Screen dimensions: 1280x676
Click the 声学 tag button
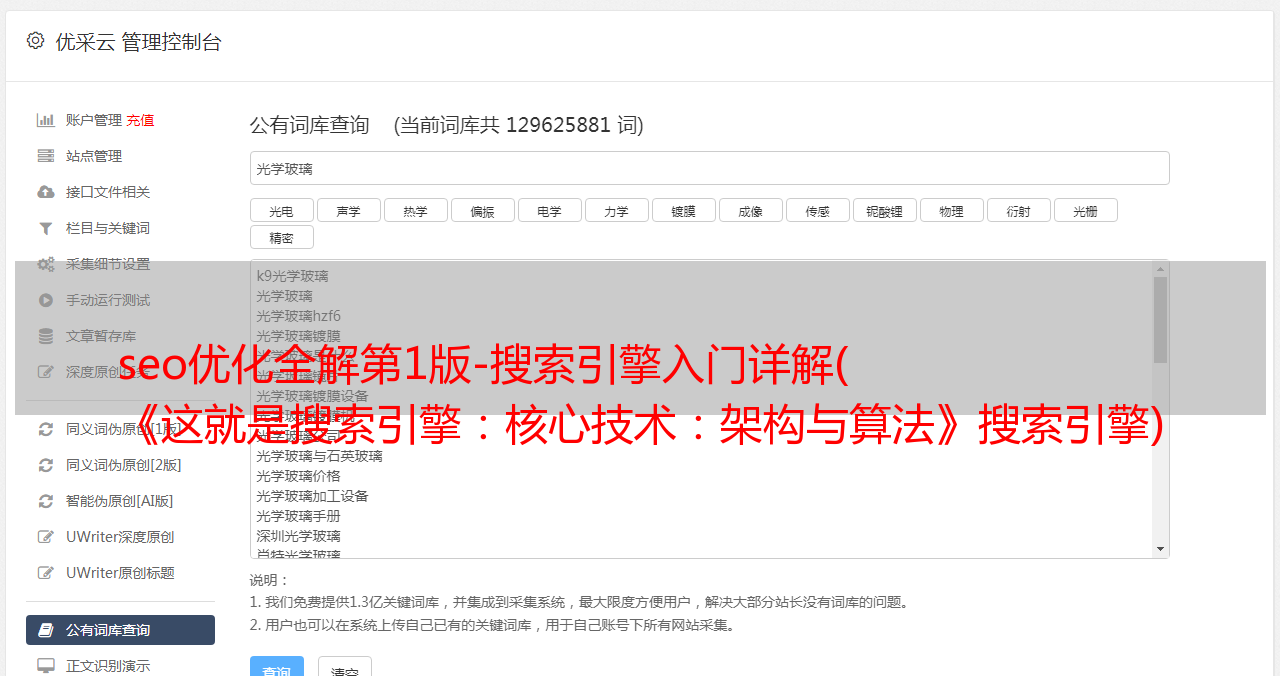[x=348, y=210]
